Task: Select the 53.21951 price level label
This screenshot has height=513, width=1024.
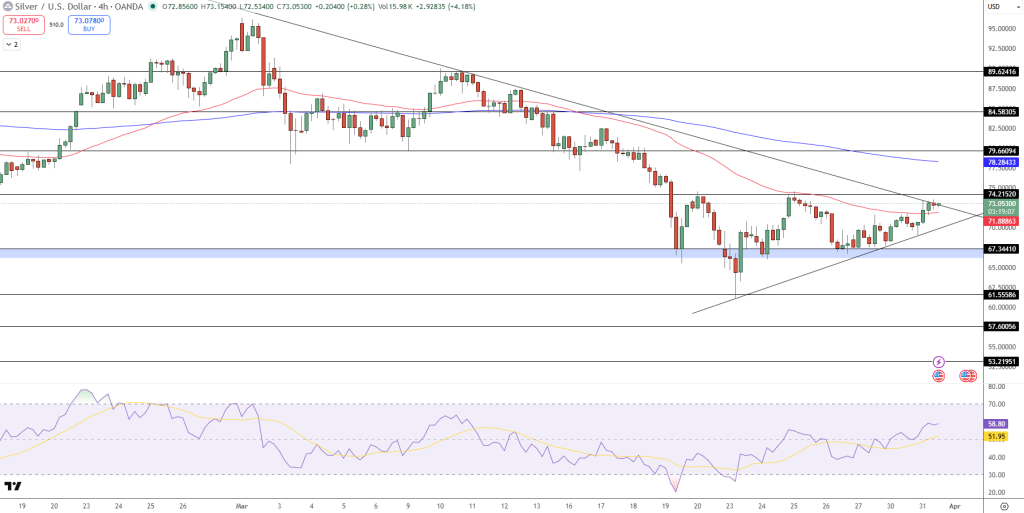Action: (x=1002, y=362)
